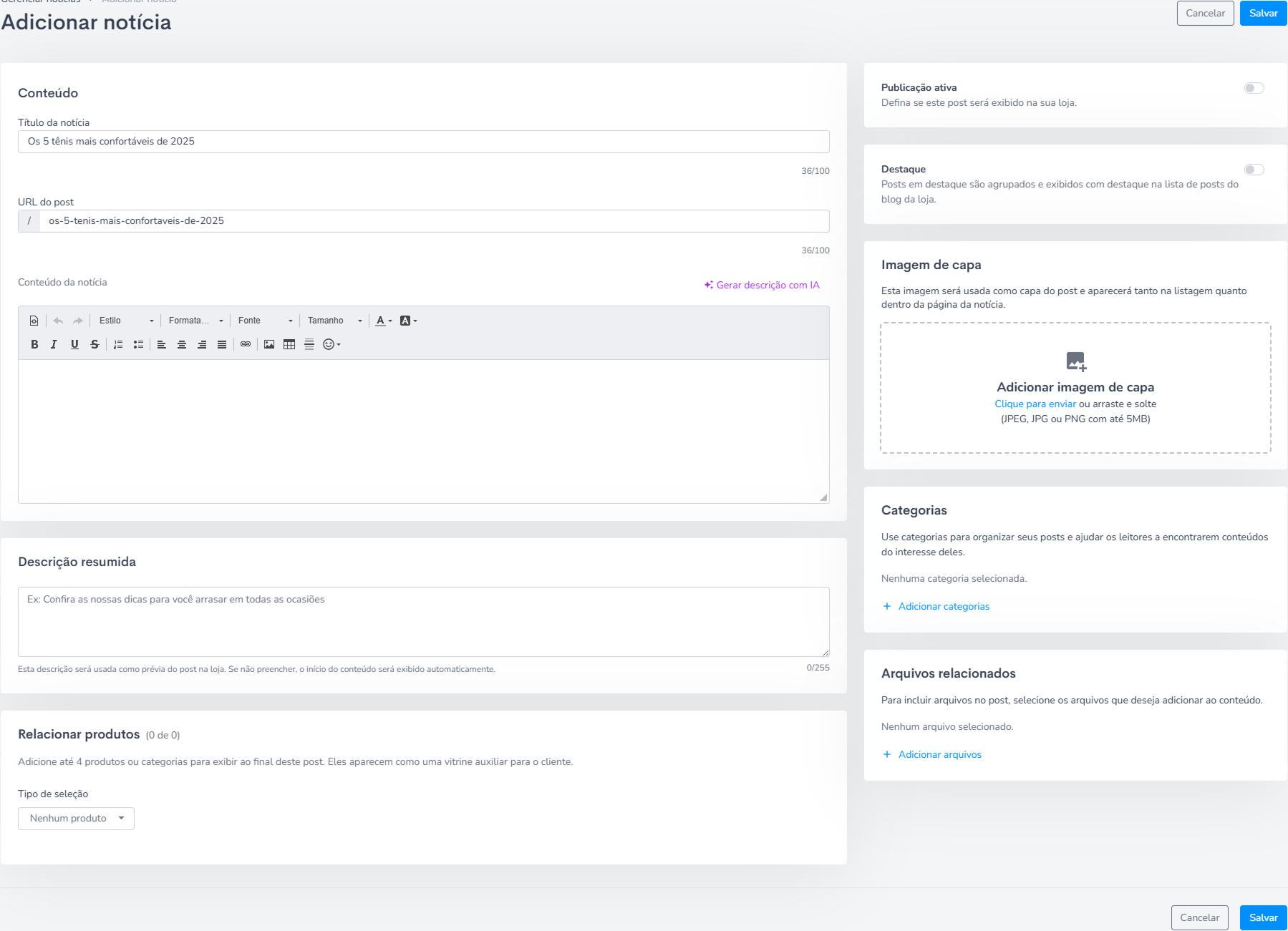The width and height of the screenshot is (1288, 931).
Task: Insert a link in the content
Action: (246, 344)
